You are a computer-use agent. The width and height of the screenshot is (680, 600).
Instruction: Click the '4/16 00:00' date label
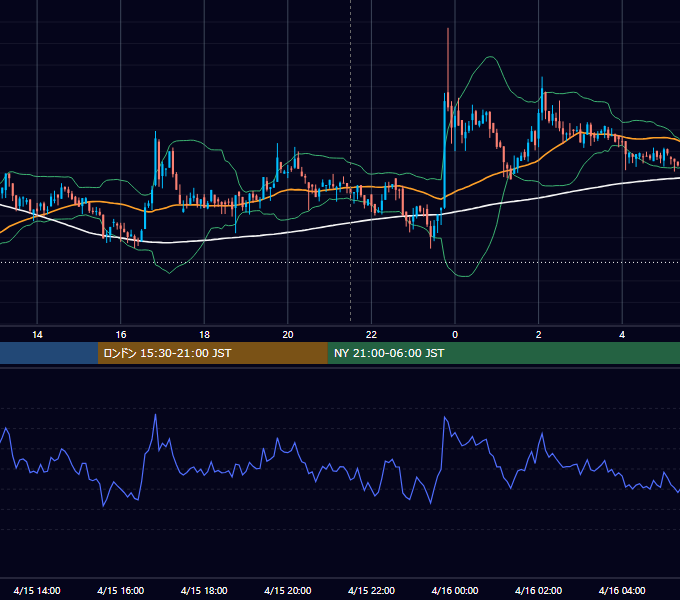455,590
